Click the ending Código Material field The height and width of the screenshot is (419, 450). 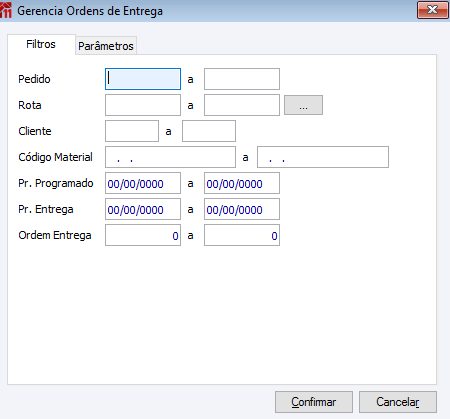tap(323, 157)
